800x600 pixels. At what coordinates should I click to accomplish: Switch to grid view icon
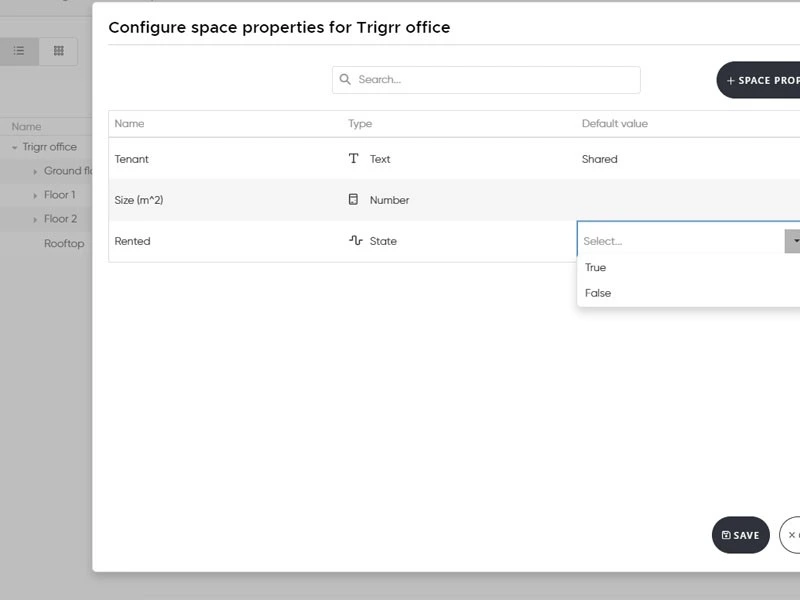[x=59, y=51]
